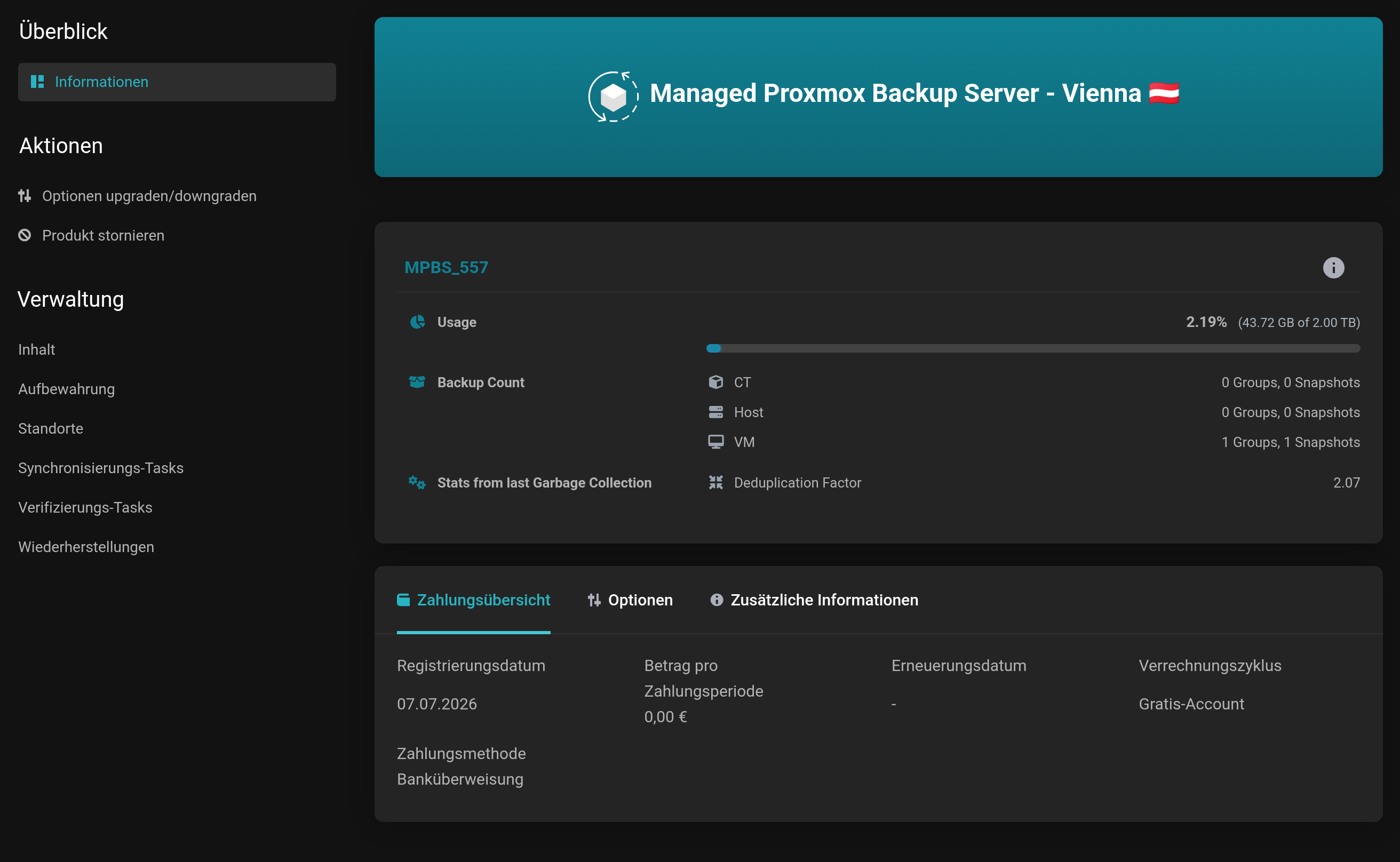
Task: Click the Garbage Collection gears icon
Action: 417,483
